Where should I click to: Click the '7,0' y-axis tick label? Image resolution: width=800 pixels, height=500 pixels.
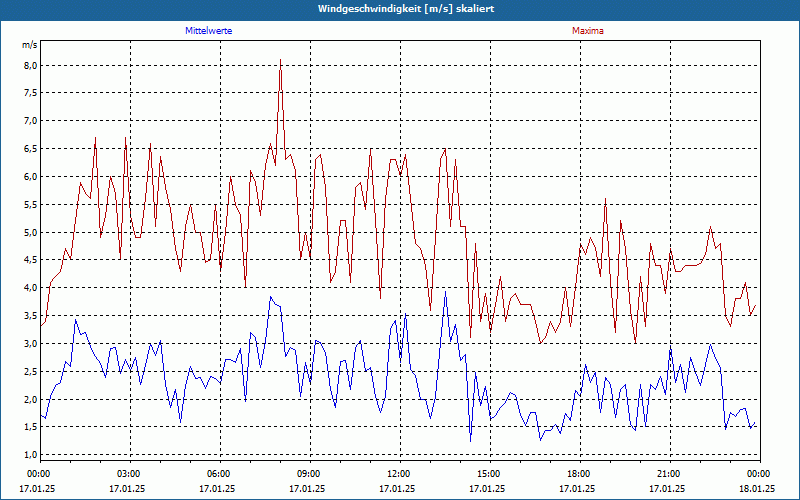click(x=30, y=121)
